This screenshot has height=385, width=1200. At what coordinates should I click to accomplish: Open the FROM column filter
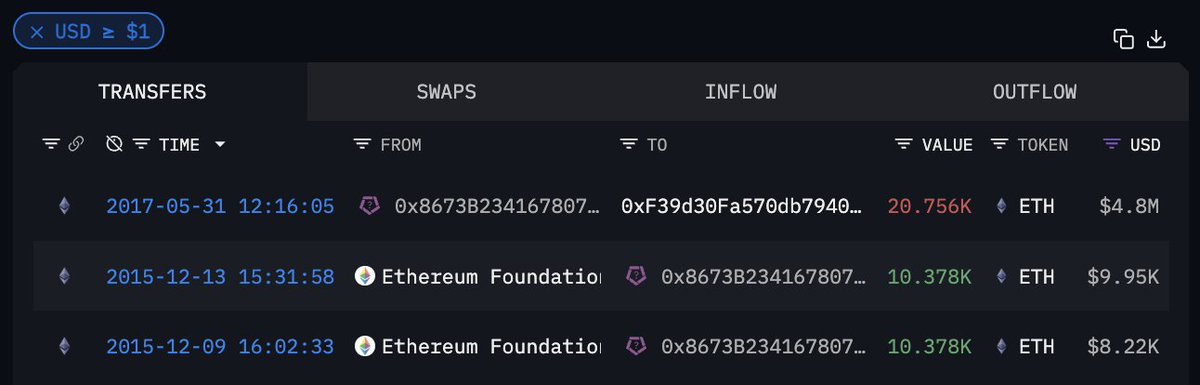coord(363,145)
